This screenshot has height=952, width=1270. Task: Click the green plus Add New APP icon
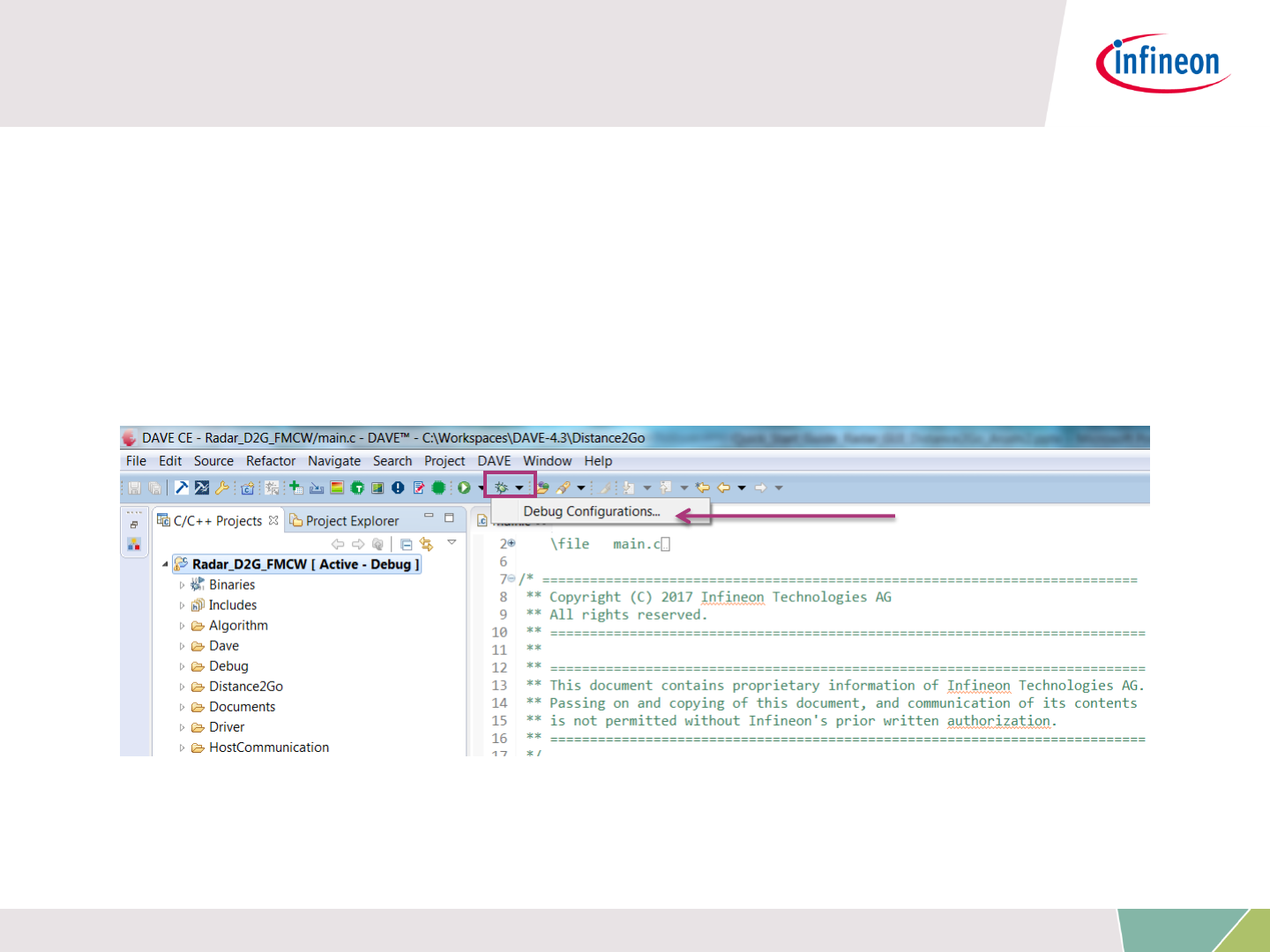click(x=296, y=487)
